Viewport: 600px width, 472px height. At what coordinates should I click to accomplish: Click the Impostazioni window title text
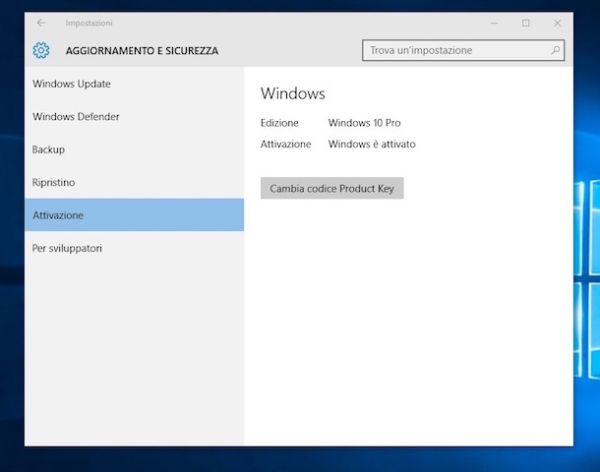(89, 22)
